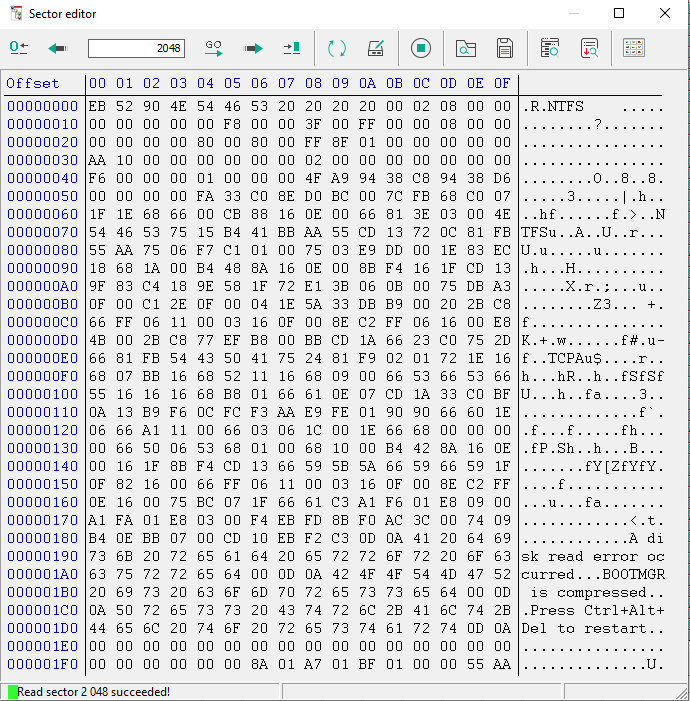
Task: Click the 55 byte in row 000001F0
Action: click(475, 664)
